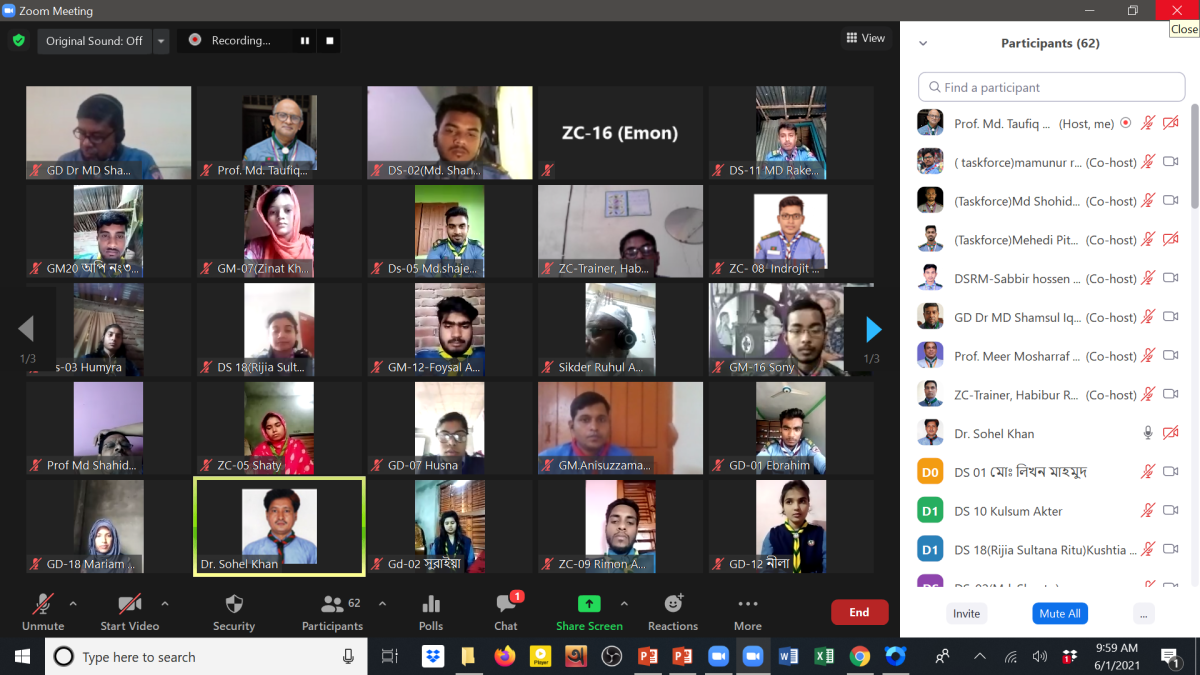Open the Reactions emoji menu
Viewport: 1200px width, 675px height.
coord(673,611)
